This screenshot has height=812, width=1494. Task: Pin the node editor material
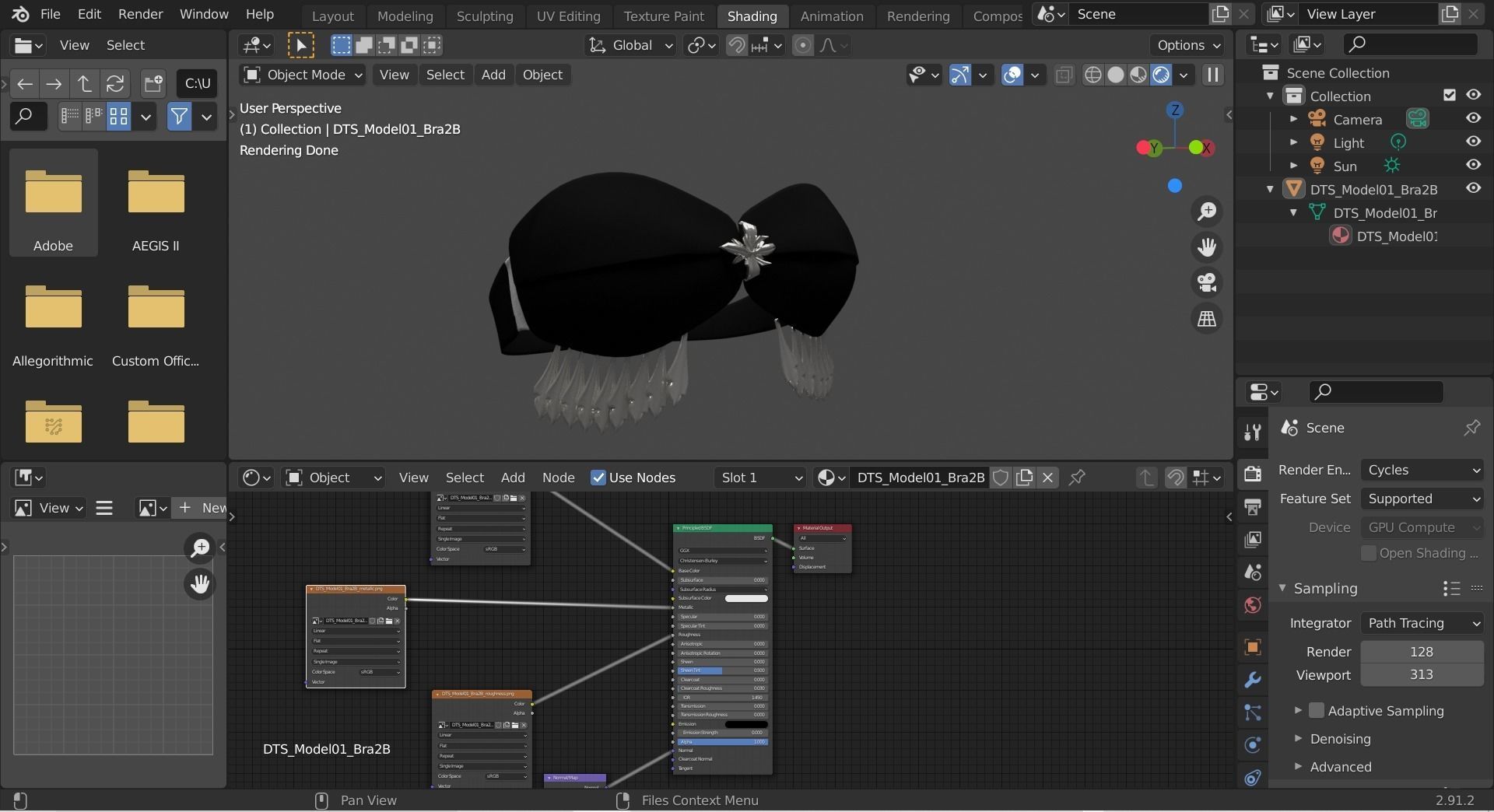[x=1077, y=478]
